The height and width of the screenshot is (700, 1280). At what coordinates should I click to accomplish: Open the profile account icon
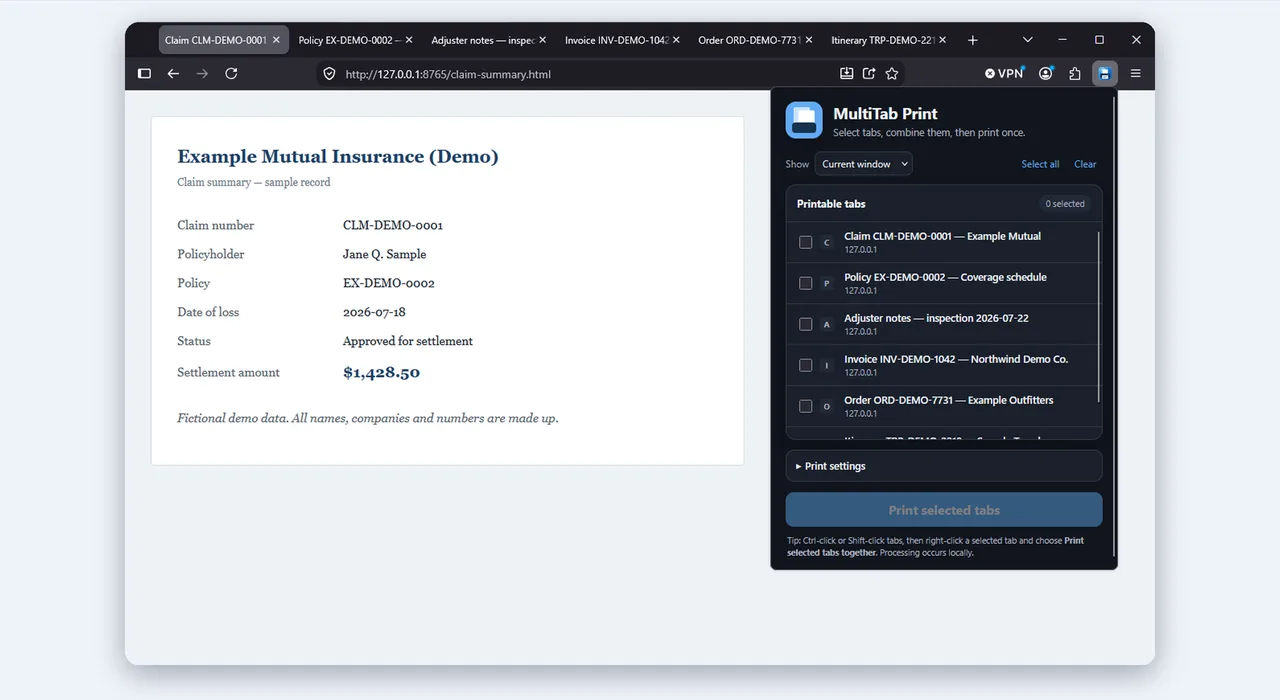pos(1046,73)
